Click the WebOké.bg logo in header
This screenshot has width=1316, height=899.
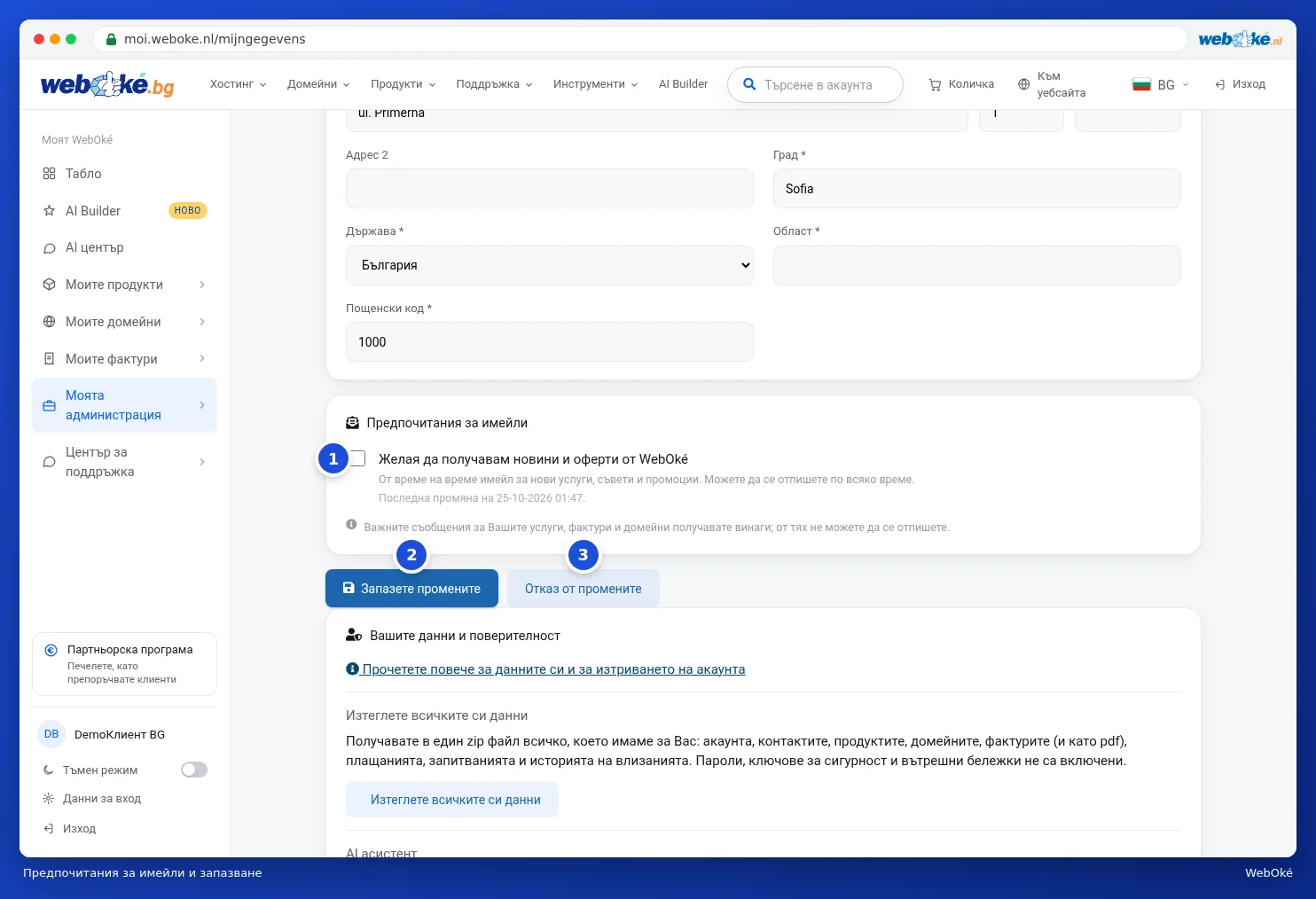[x=107, y=84]
